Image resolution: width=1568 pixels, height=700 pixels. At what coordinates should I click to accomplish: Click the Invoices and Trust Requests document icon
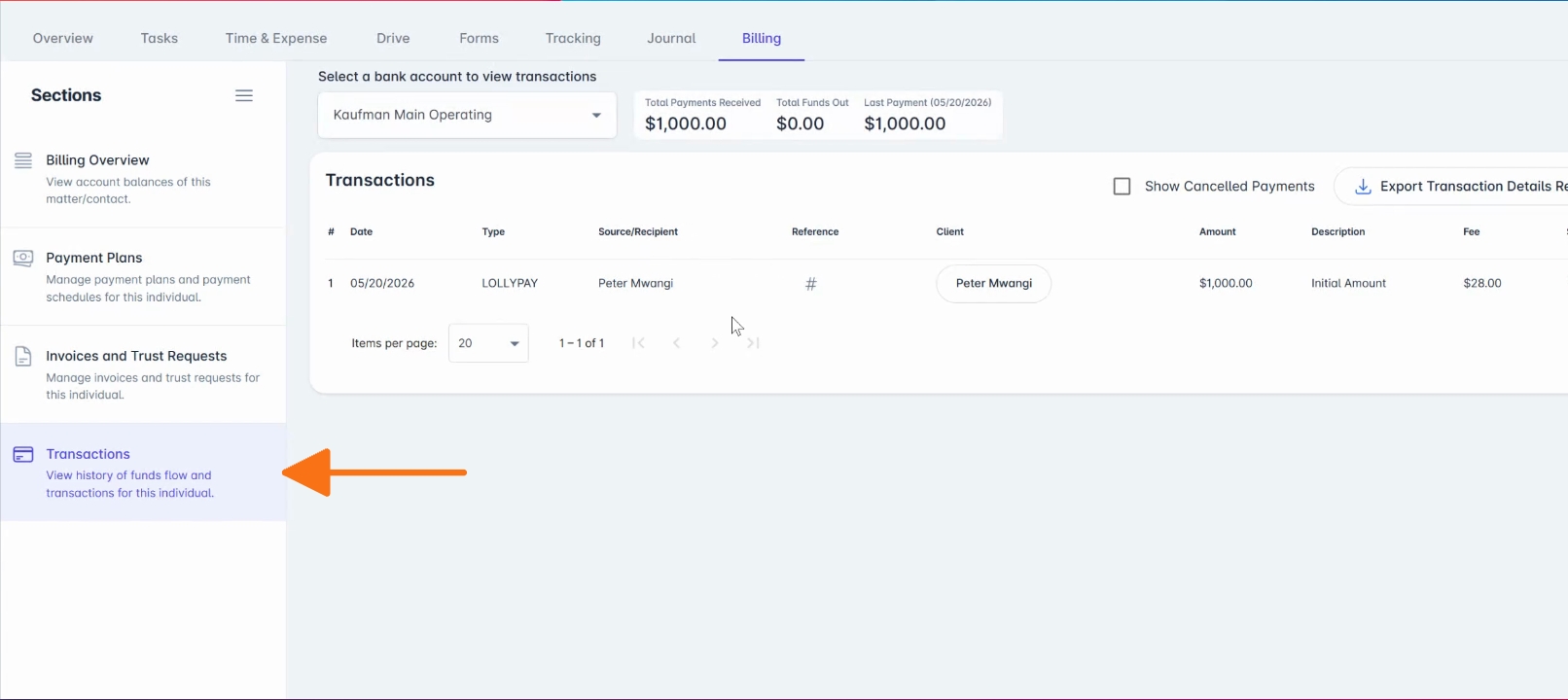(x=23, y=356)
